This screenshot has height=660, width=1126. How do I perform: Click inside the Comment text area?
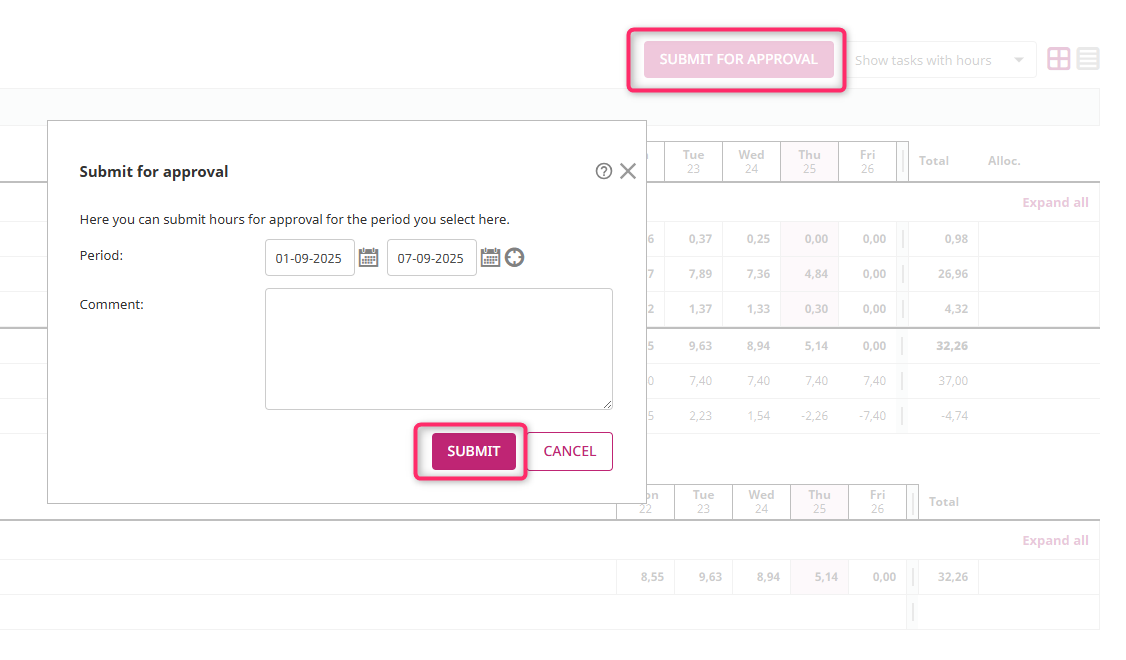[x=438, y=348]
